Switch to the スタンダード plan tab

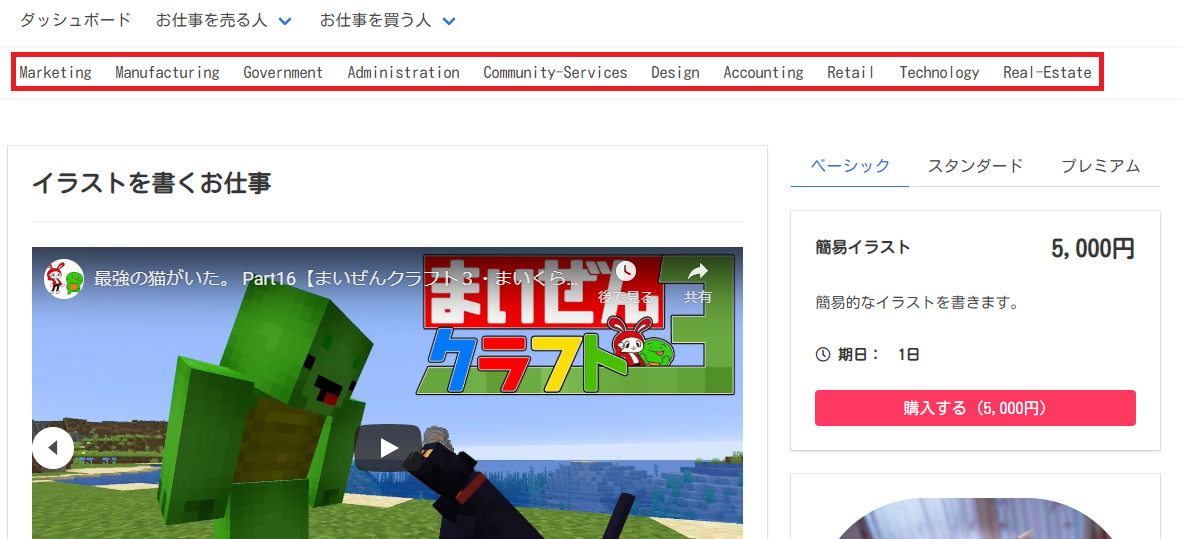click(x=976, y=166)
